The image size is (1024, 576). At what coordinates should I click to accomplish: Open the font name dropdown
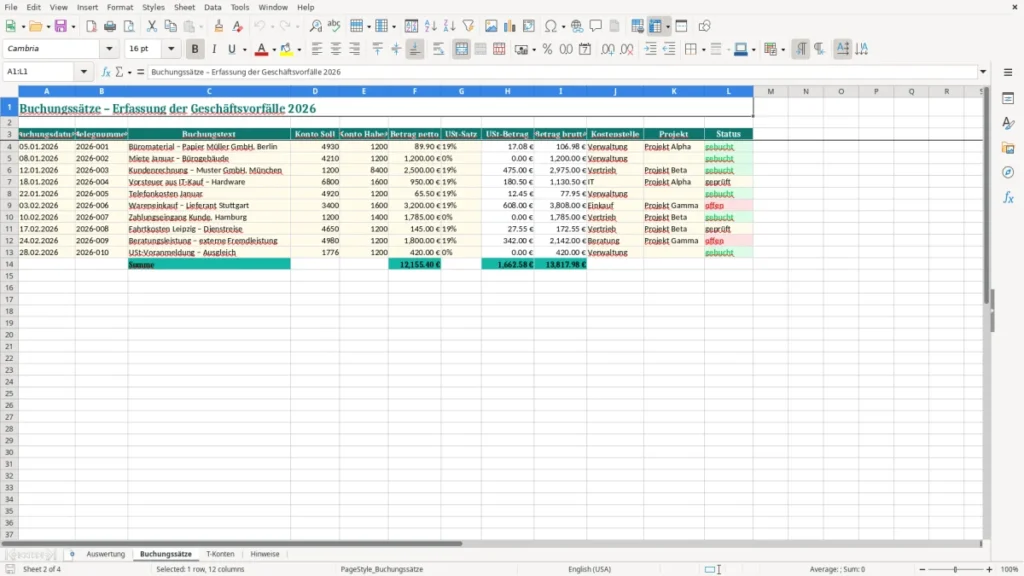[x=109, y=49]
